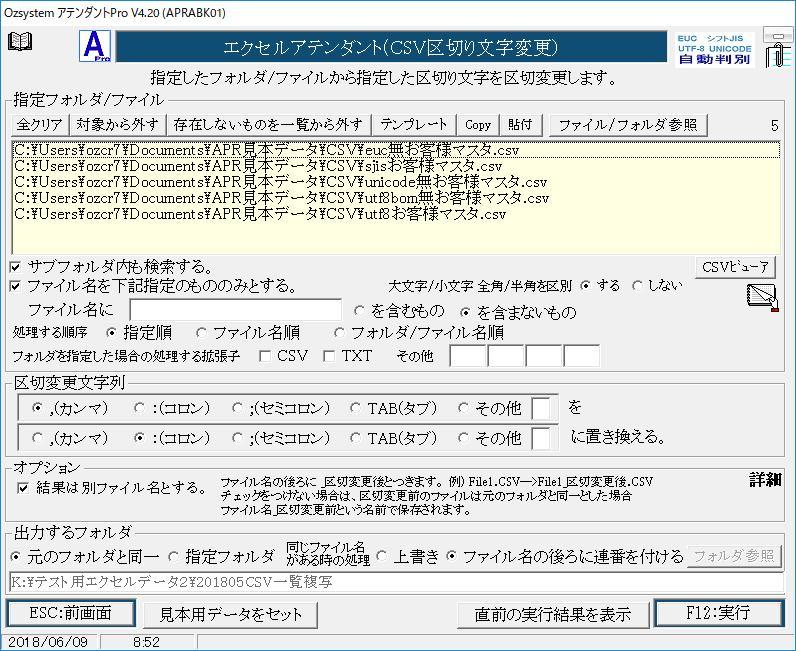Image resolution: width=796 pixels, height=651 pixels.
Task: Click the lower その他 delimiter input box
Action: click(541, 438)
